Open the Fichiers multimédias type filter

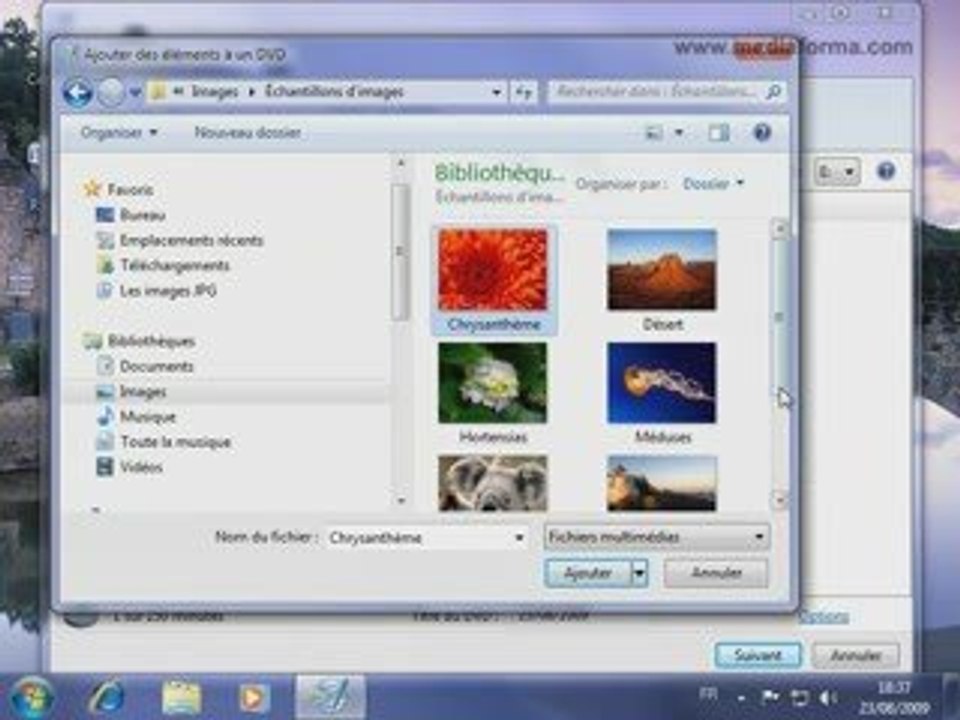coord(656,537)
